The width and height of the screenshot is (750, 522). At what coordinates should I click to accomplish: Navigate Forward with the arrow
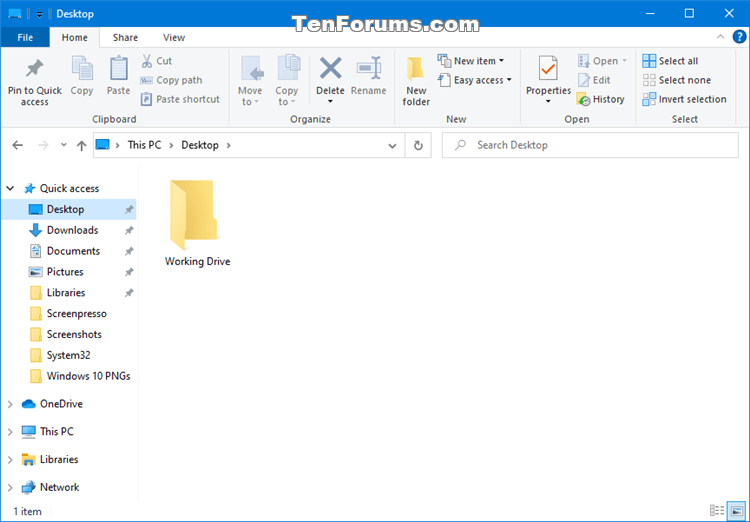43,145
